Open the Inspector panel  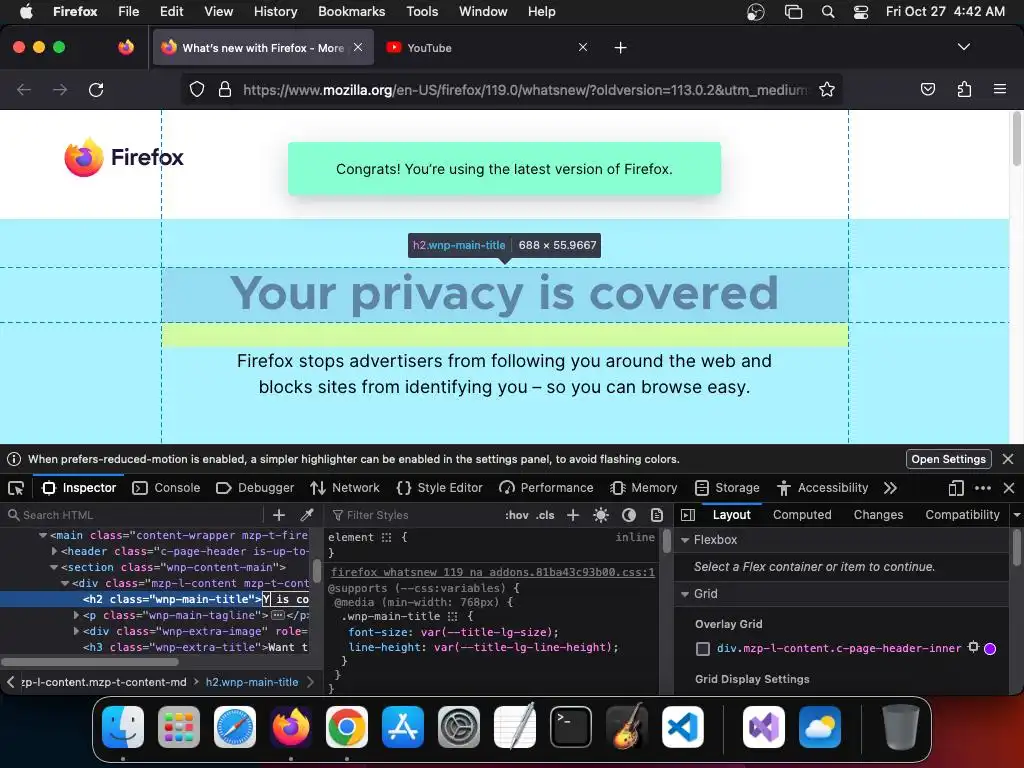pos(79,488)
